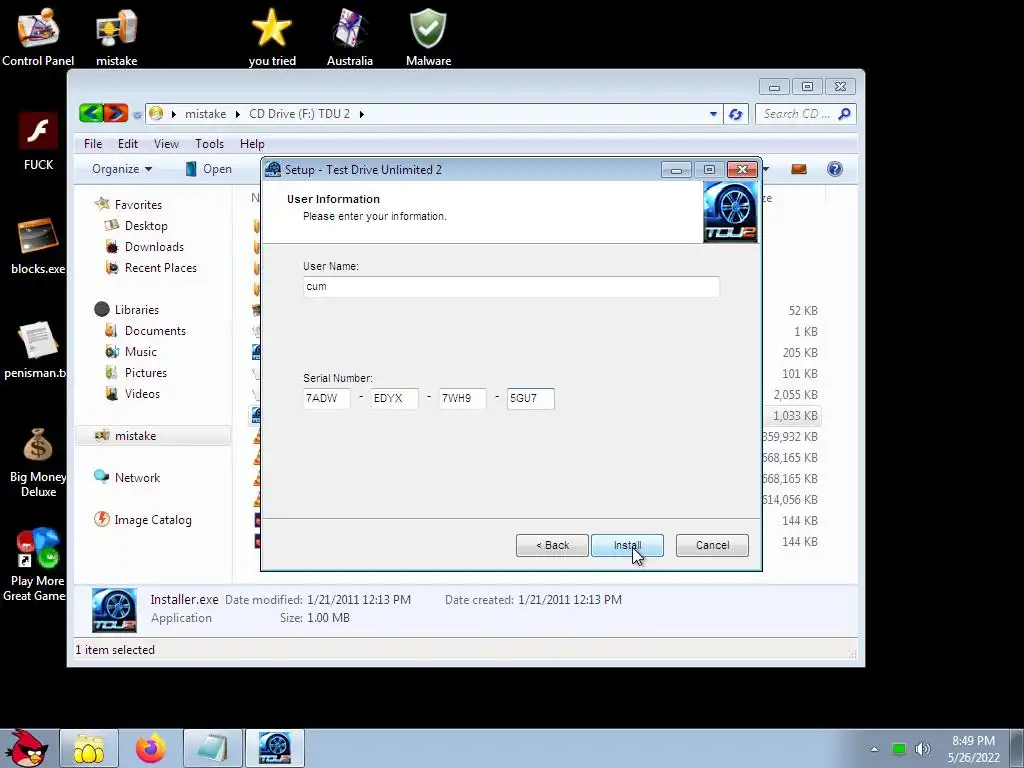The height and width of the screenshot is (768, 1024).
Task: Open the View menu
Action: 166,144
